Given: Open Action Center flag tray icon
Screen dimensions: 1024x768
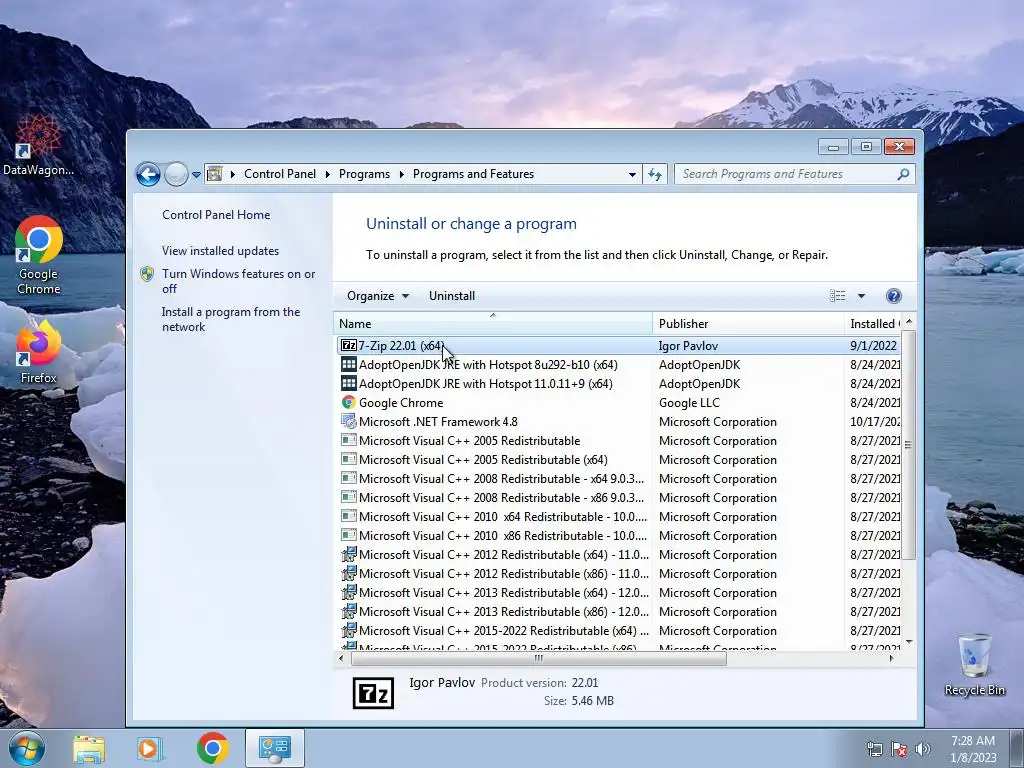Looking at the screenshot, I should pos(899,749).
